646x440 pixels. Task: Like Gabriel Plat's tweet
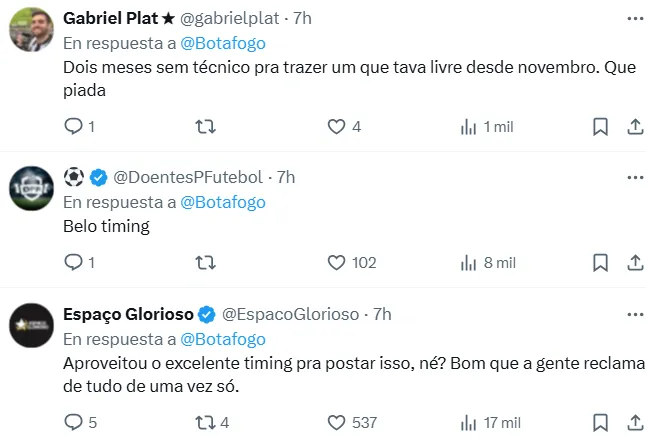[x=337, y=127]
